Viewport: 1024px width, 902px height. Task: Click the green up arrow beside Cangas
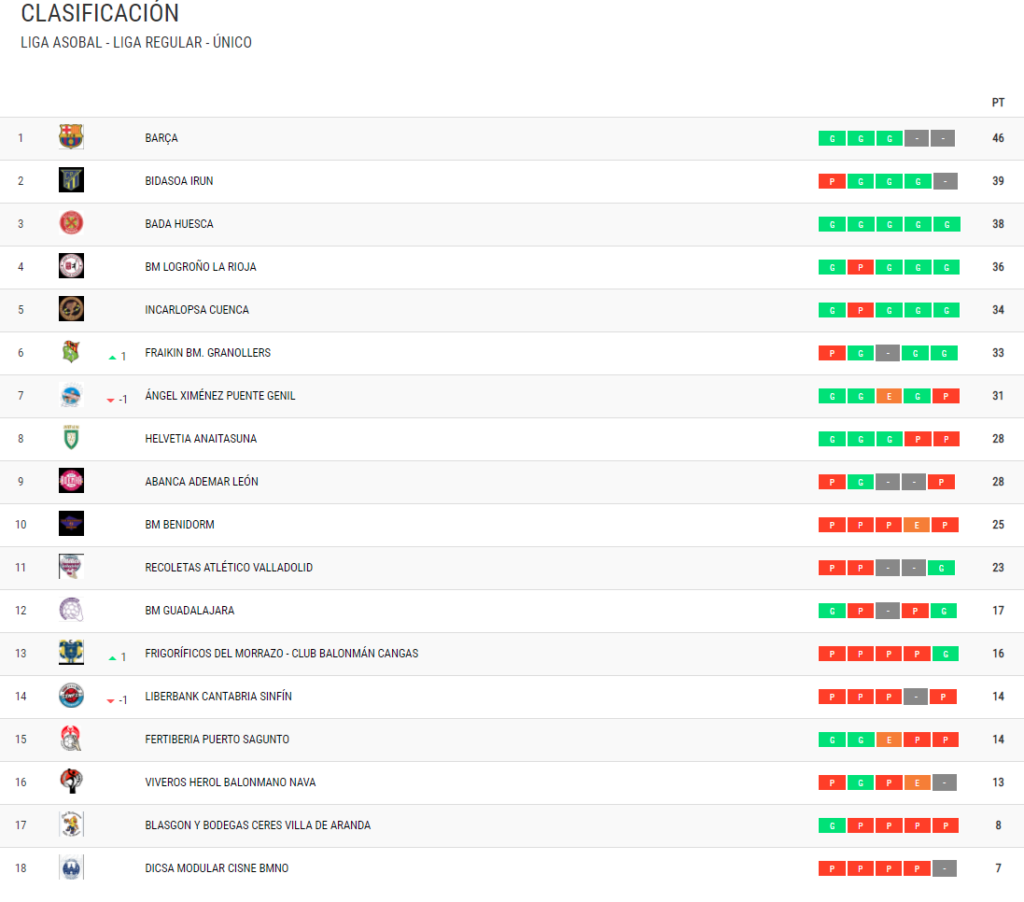point(112,658)
